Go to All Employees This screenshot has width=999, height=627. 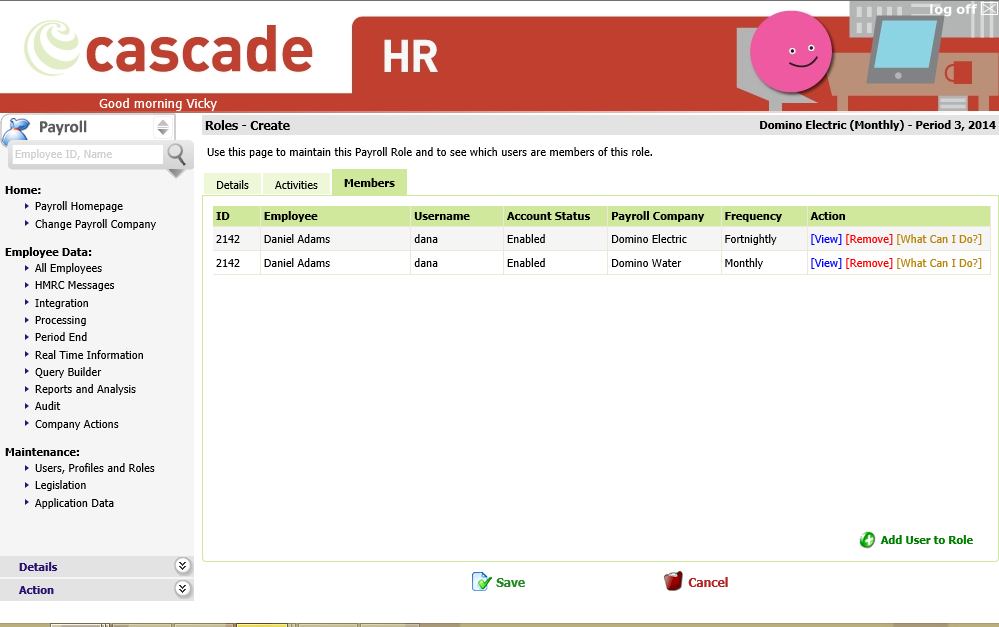(x=68, y=268)
